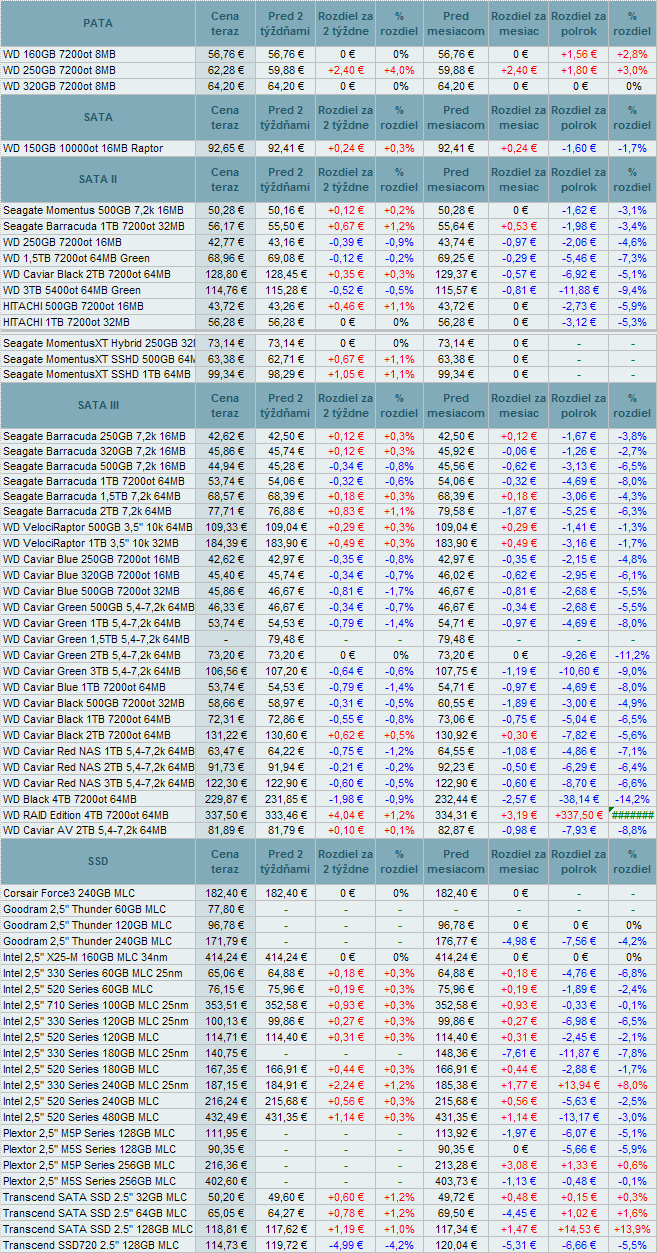
Task: Click the -11,88 € half-year cell for WD 3TB Green
Action: click(579, 290)
